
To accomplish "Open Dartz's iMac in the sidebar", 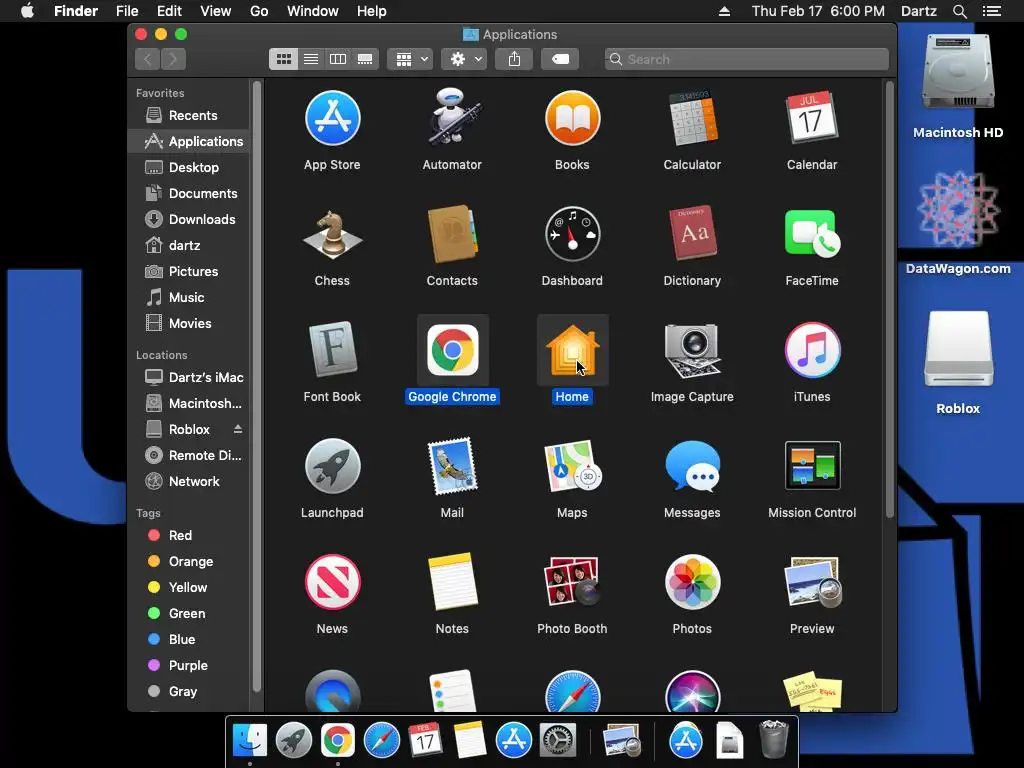I will [x=189, y=377].
